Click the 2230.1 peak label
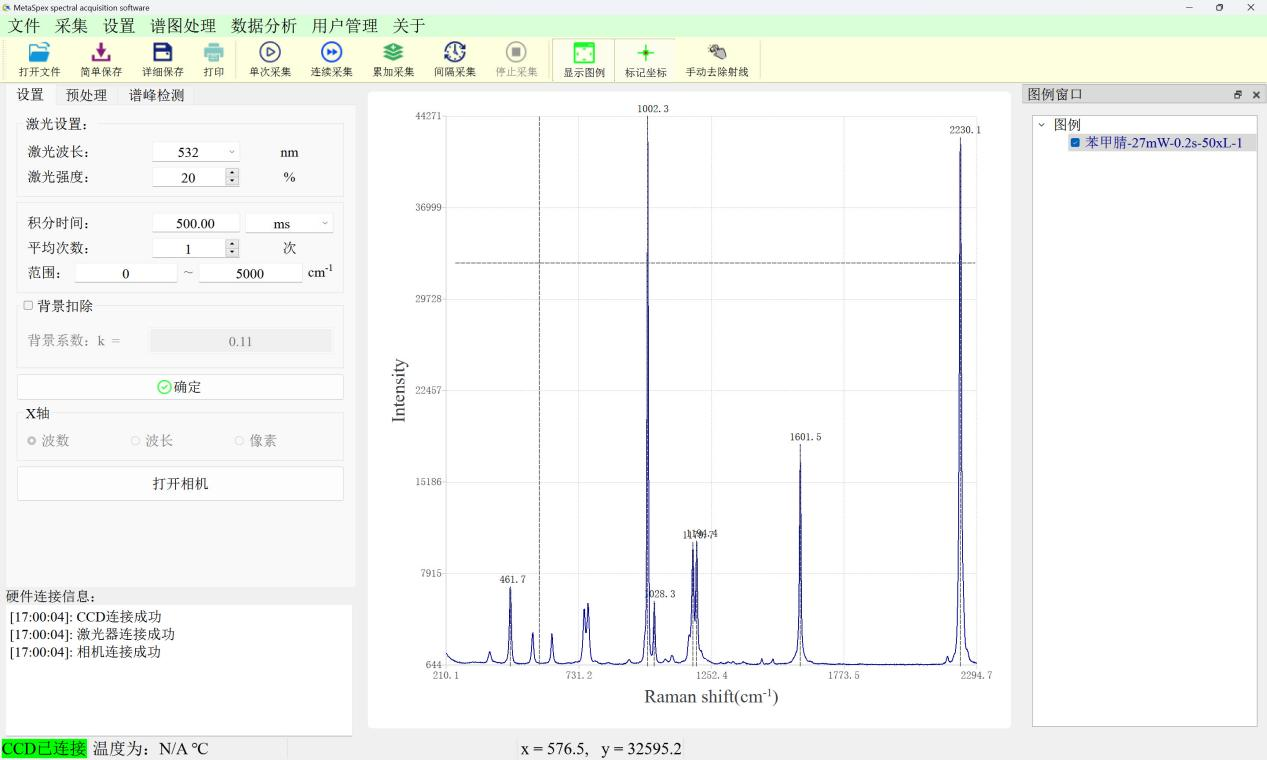This screenshot has height=760, width=1267. 965,130
